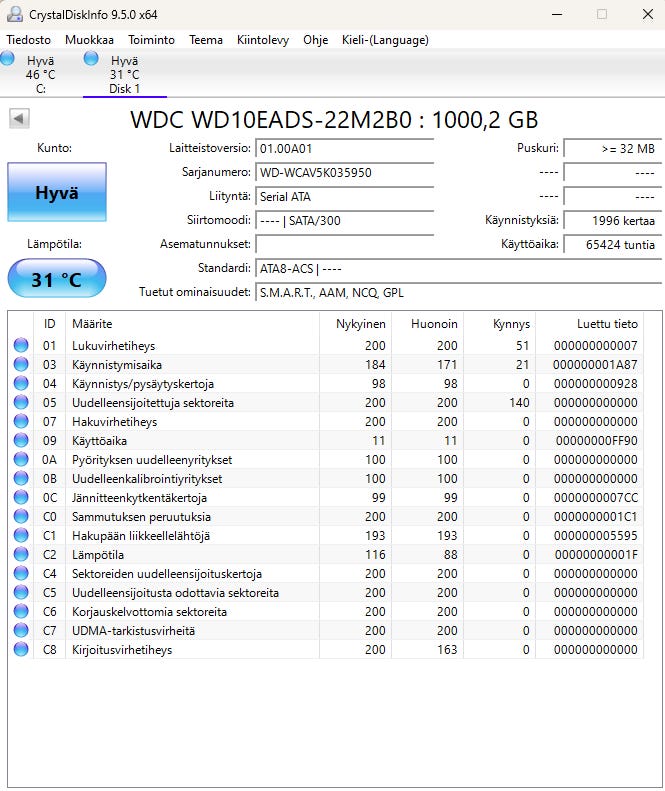The height and width of the screenshot is (791, 665).
Task: Open the Teema menu
Action: (206, 40)
